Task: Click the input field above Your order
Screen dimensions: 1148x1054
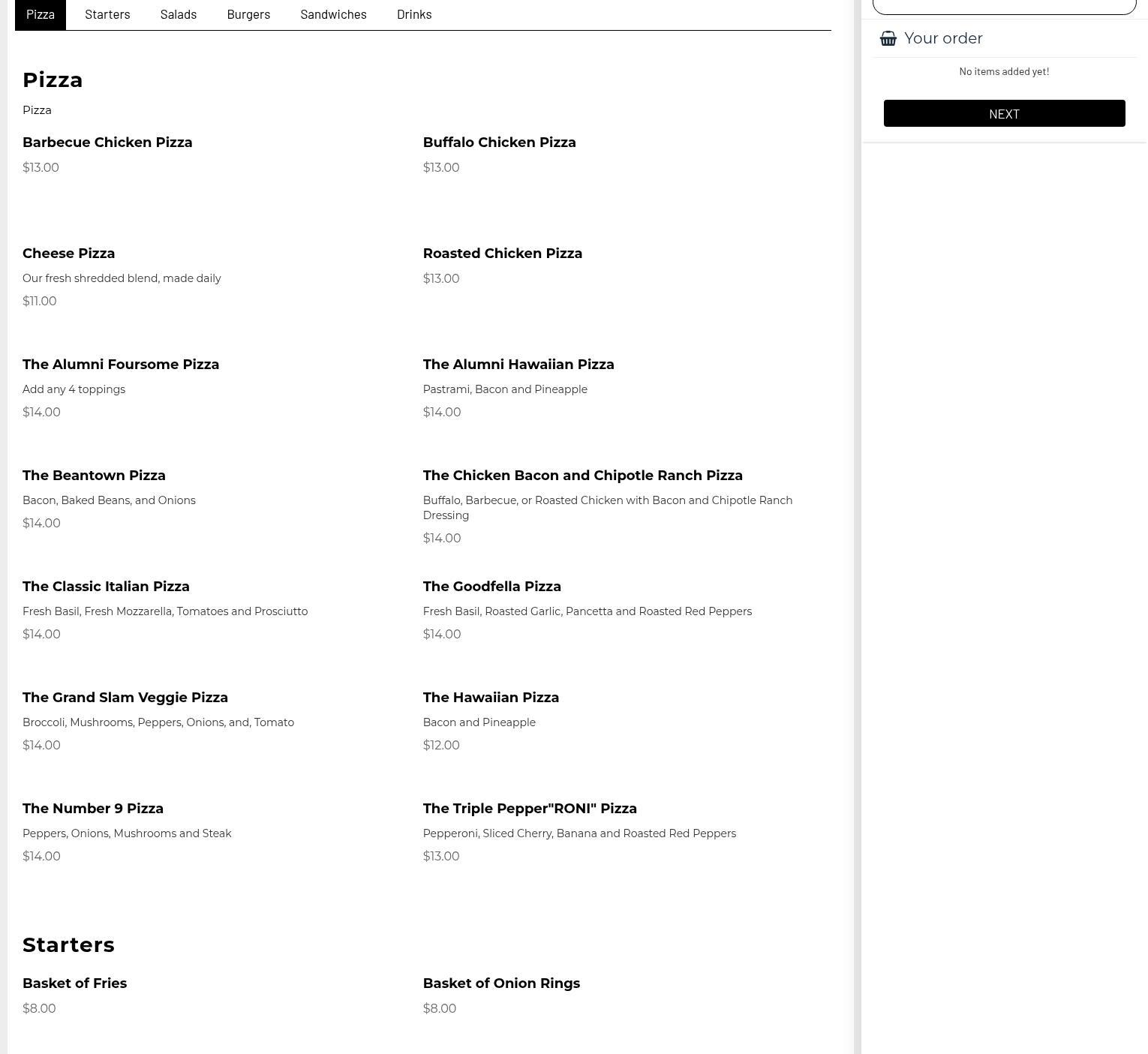Action: (1004, 6)
